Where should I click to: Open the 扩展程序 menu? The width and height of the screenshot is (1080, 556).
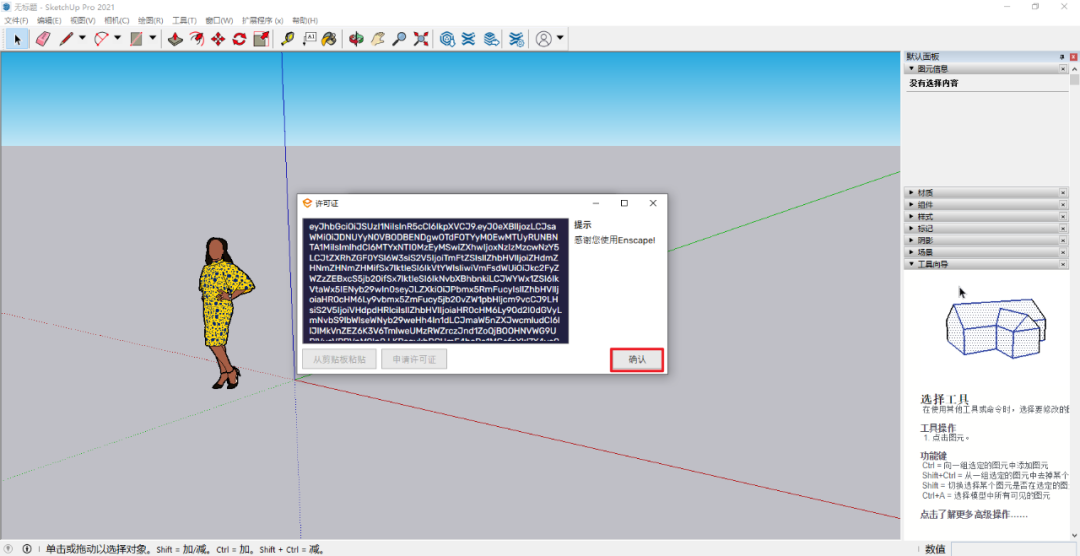(262, 20)
